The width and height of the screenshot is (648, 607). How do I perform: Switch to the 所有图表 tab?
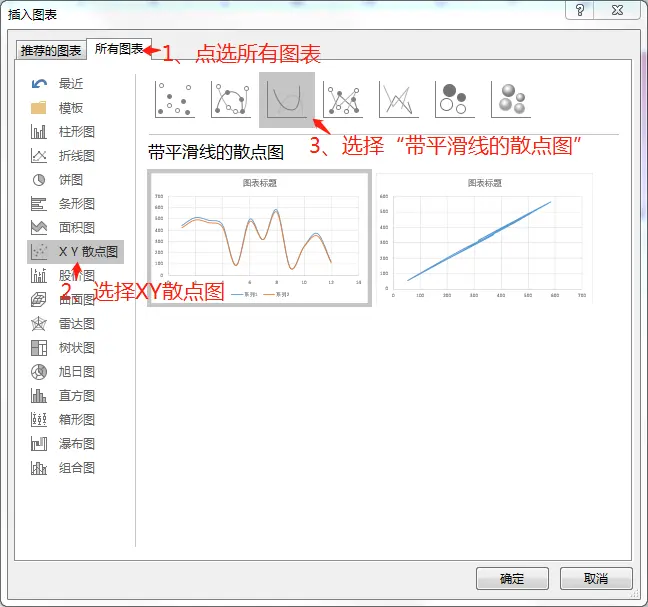(119, 49)
